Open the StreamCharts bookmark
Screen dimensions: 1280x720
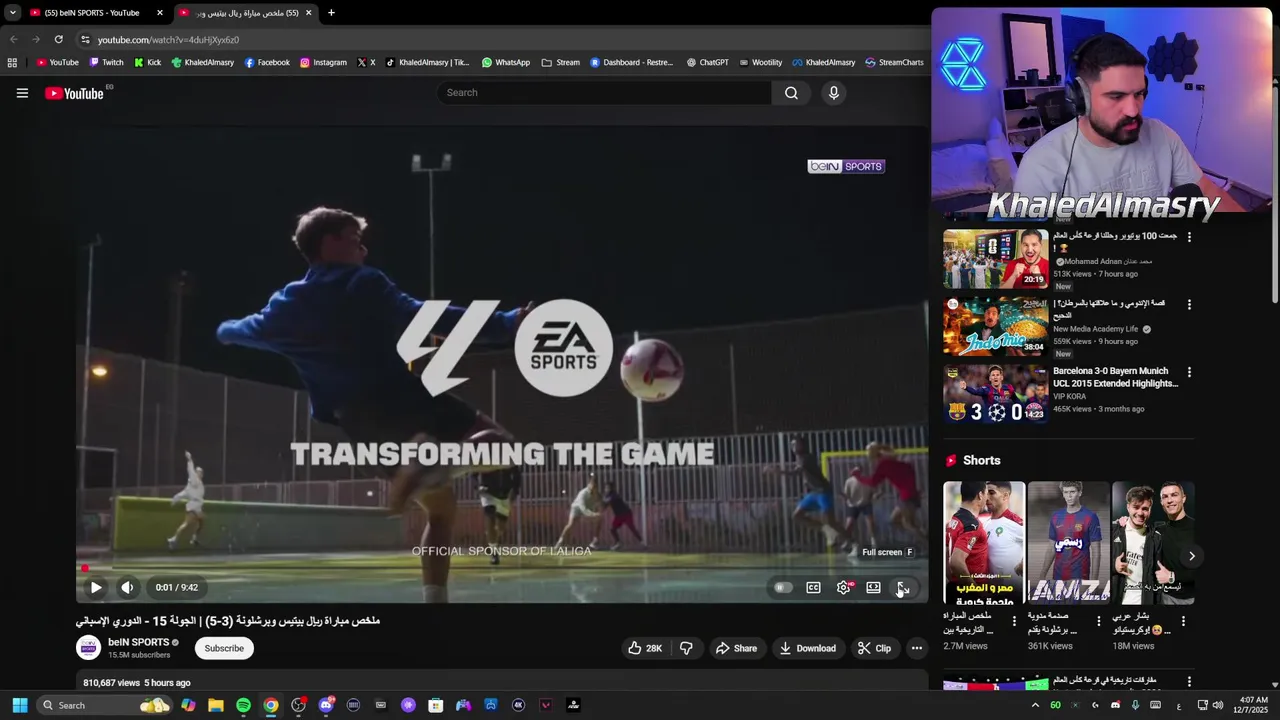(894, 62)
